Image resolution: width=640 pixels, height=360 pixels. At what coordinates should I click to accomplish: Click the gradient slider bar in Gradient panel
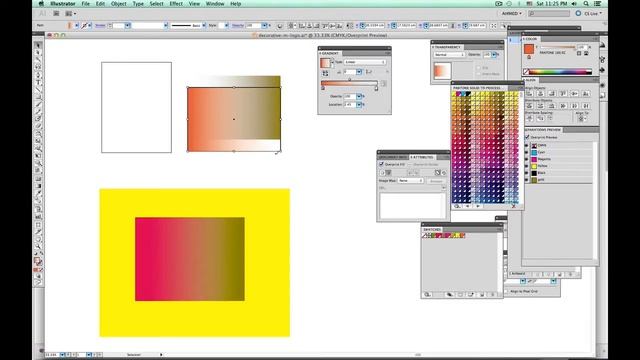tap(349, 83)
